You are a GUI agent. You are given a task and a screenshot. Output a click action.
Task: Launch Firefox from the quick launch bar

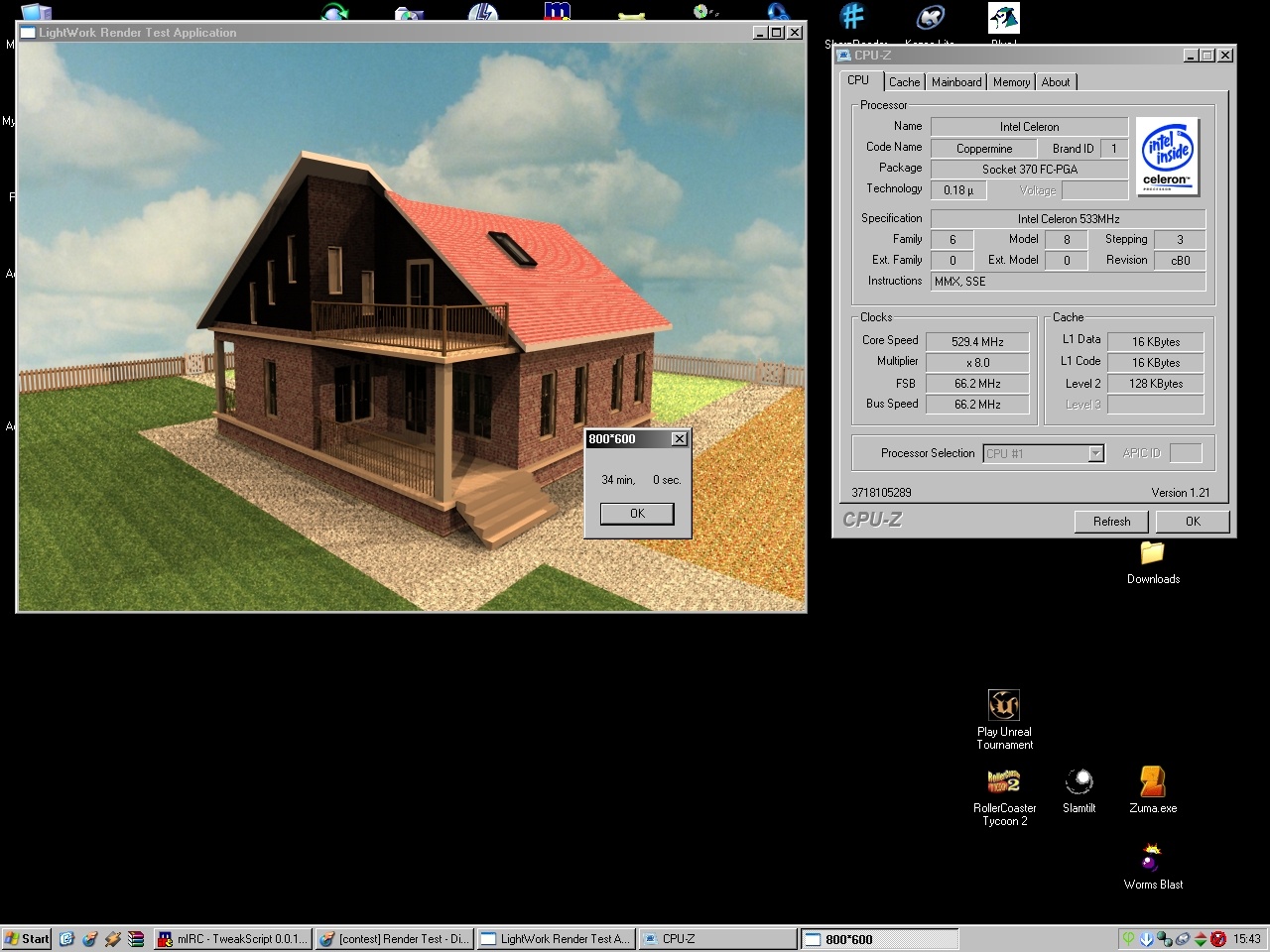click(x=89, y=939)
